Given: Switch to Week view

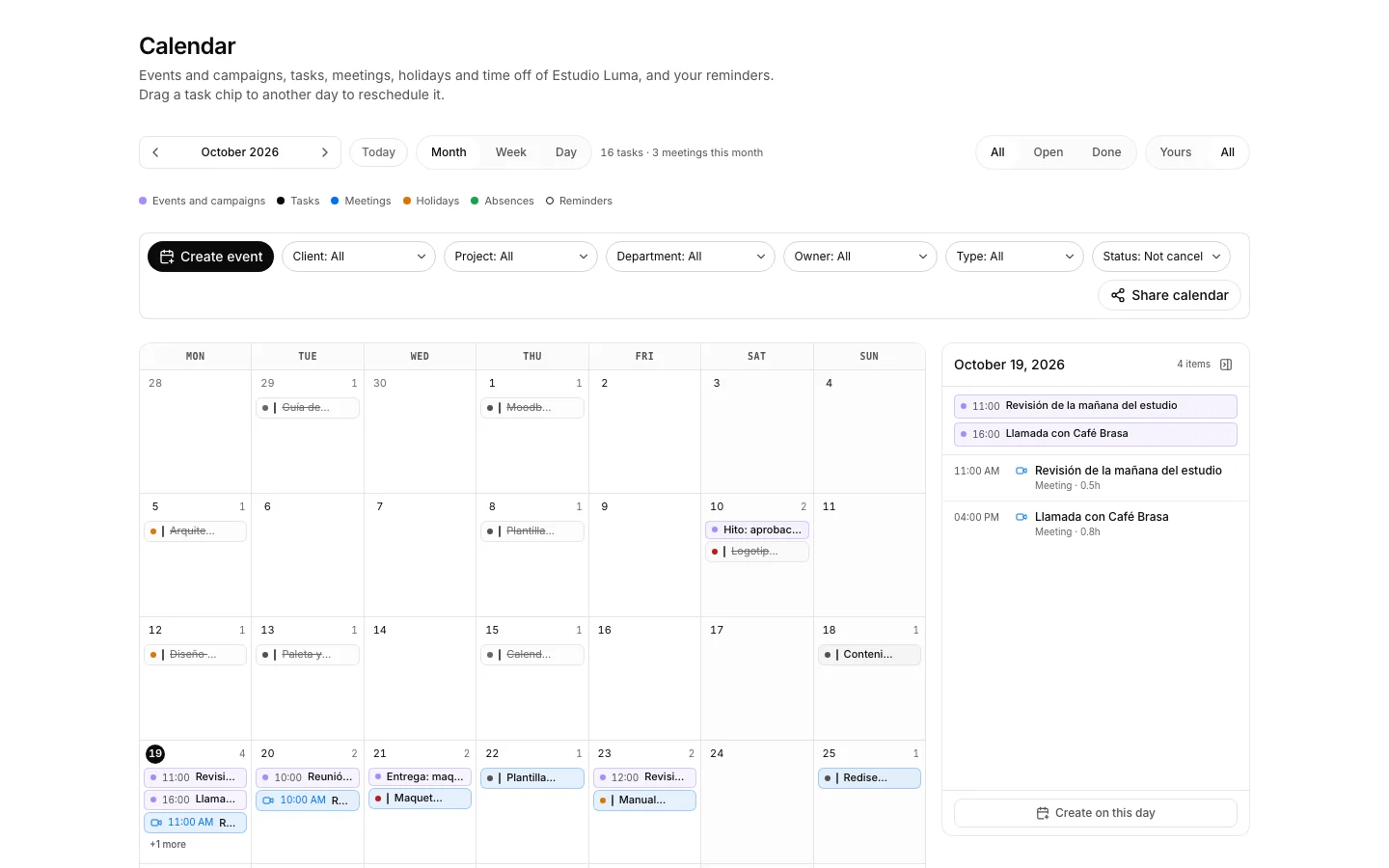Looking at the screenshot, I should [511, 152].
